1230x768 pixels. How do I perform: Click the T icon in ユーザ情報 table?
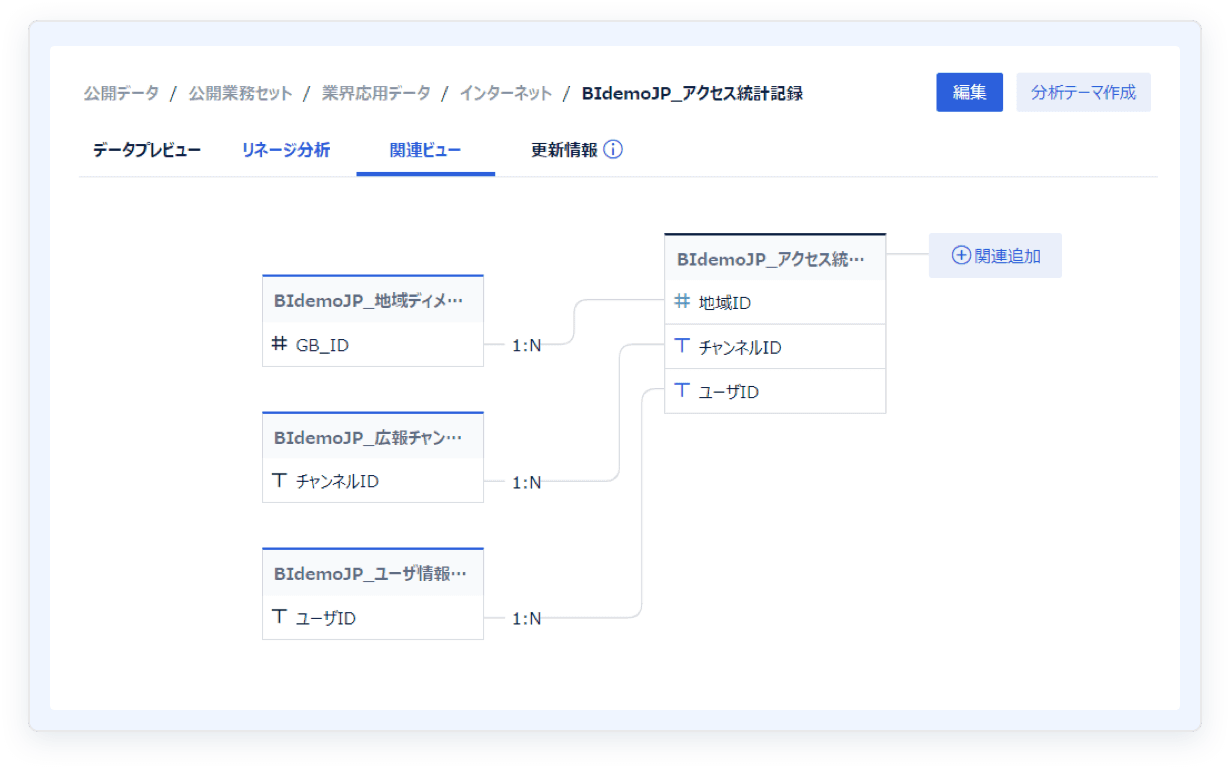coord(278,618)
